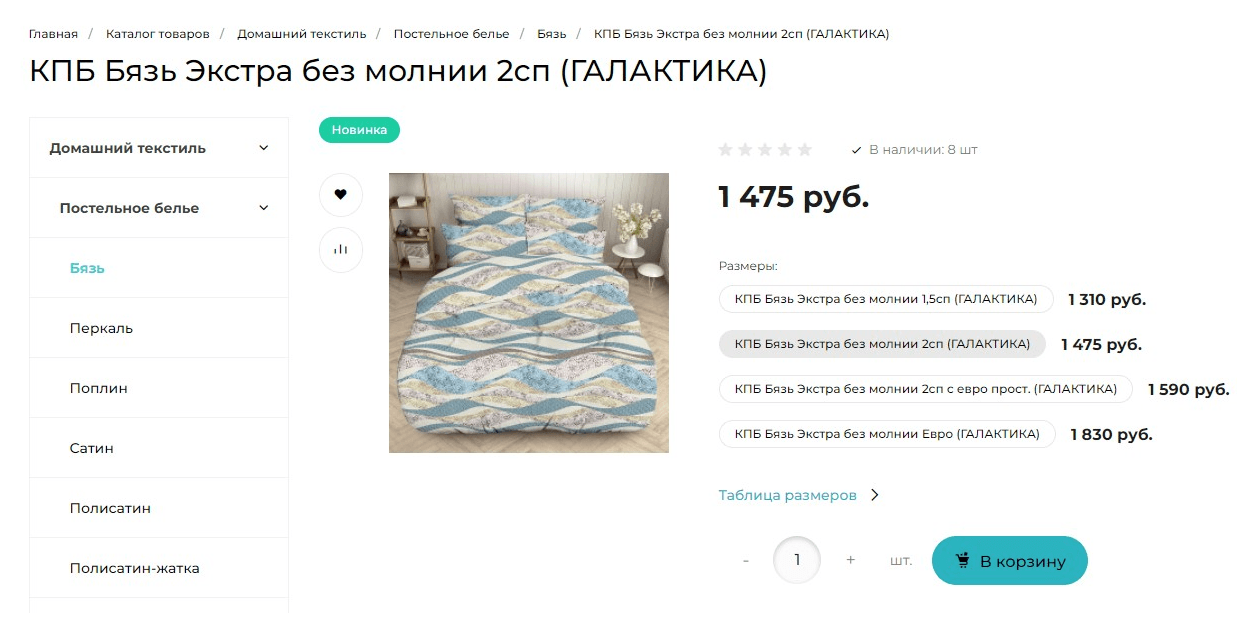Click the compare bar-chart icon
The height and width of the screenshot is (639, 1249).
(x=340, y=250)
